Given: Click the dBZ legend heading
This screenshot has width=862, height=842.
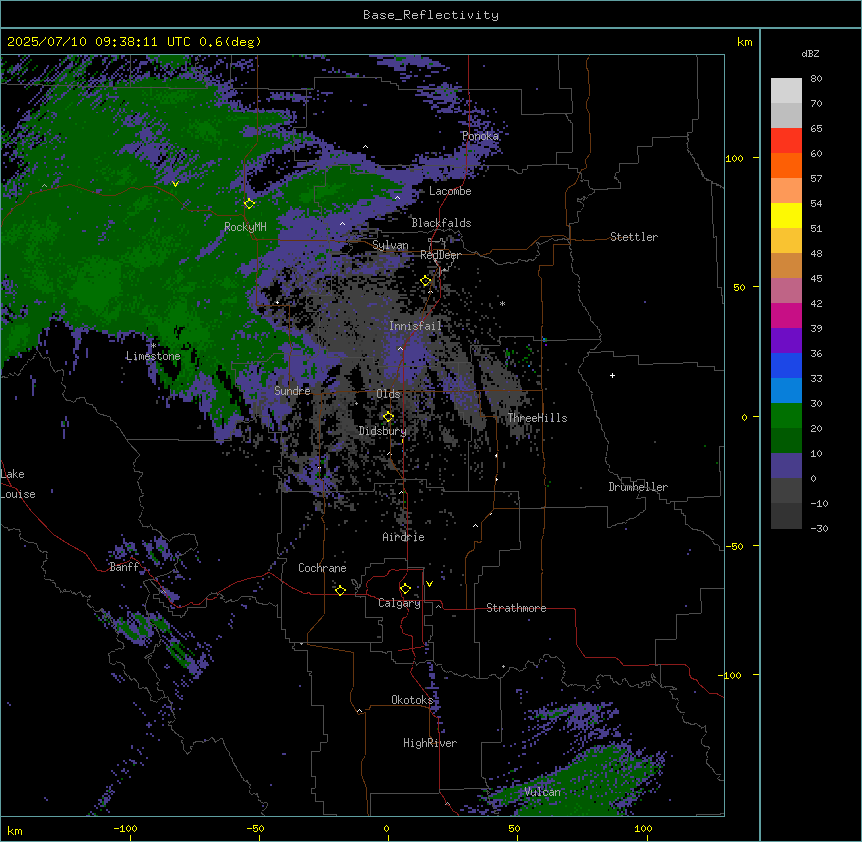Looking at the screenshot, I should pos(810,53).
